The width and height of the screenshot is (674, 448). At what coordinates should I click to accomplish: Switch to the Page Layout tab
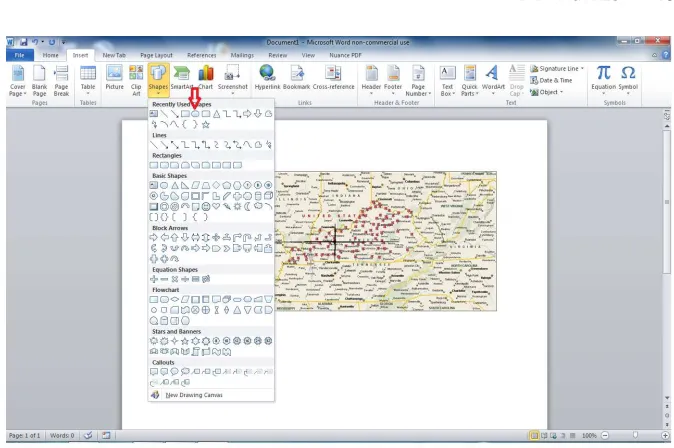coord(156,55)
